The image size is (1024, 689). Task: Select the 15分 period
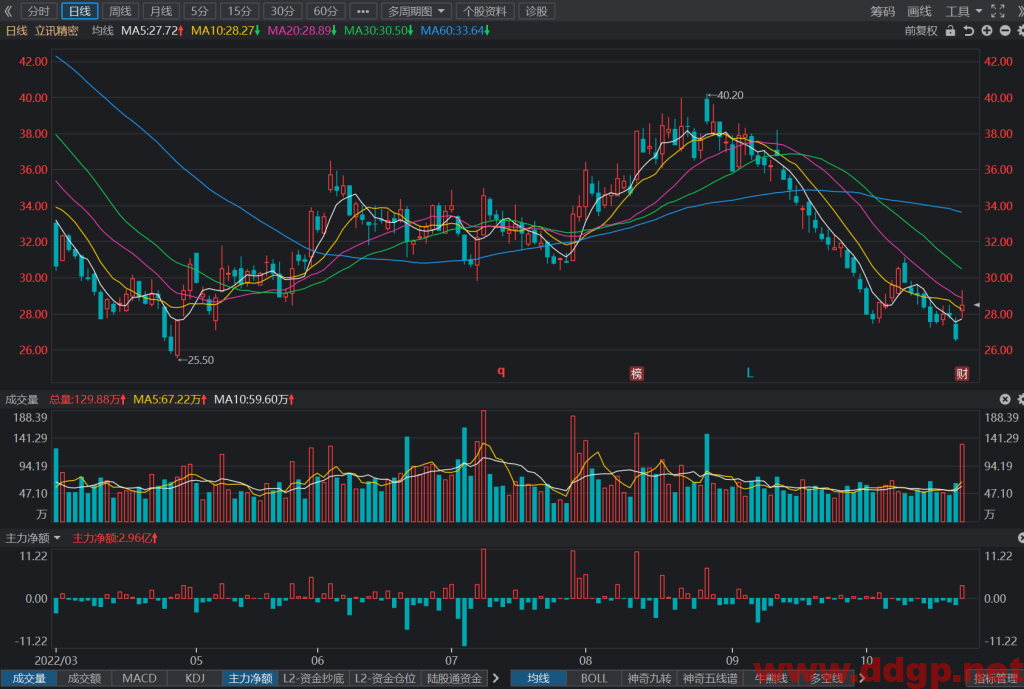point(239,11)
